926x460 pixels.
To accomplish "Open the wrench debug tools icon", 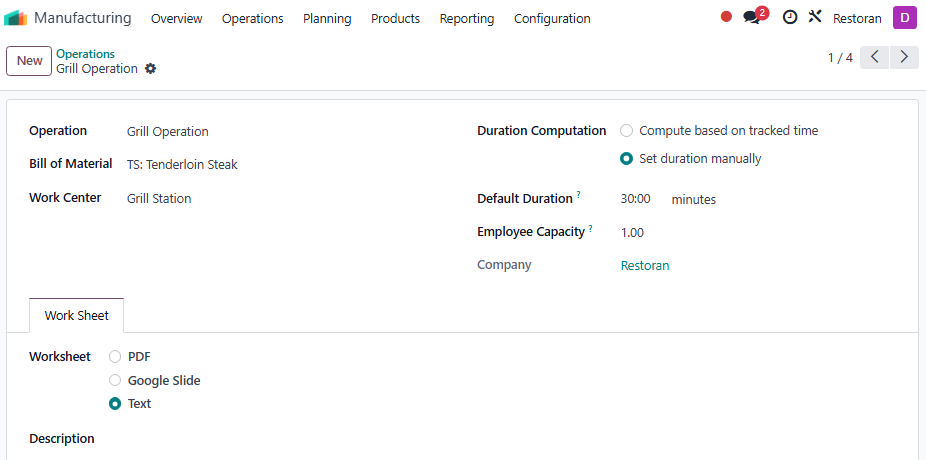I will pyautogui.click(x=815, y=17).
